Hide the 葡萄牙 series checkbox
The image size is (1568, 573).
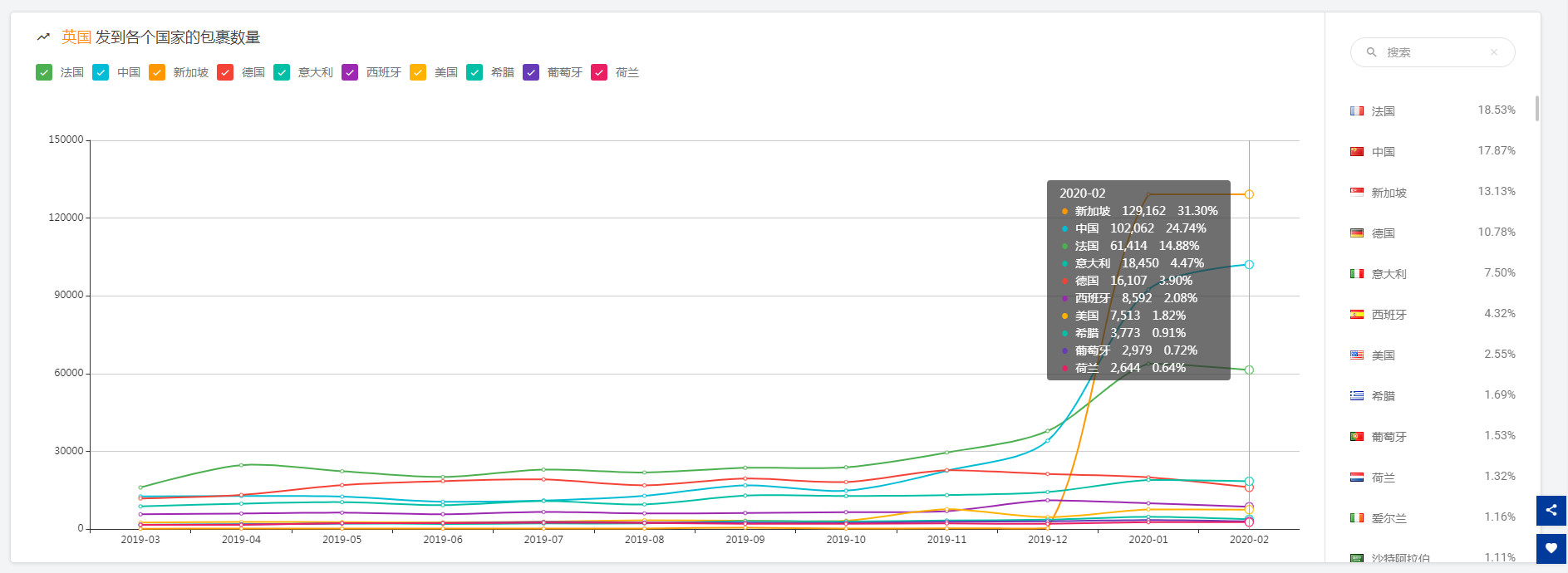pos(531,73)
